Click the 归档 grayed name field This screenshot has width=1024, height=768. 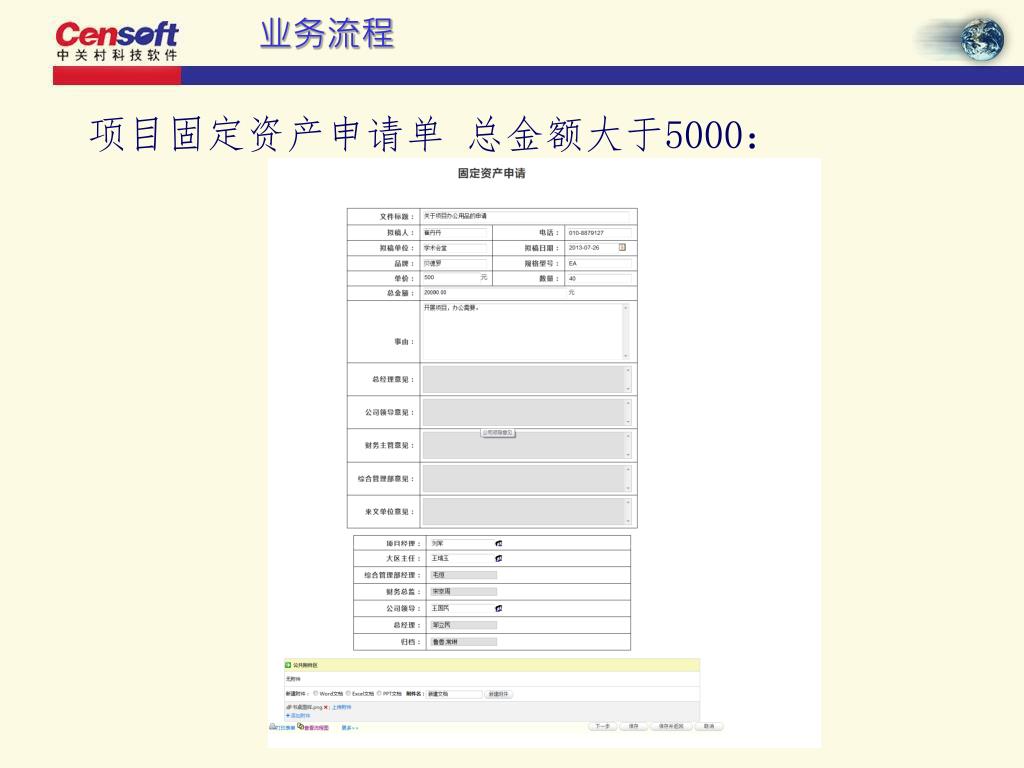click(x=464, y=642)
